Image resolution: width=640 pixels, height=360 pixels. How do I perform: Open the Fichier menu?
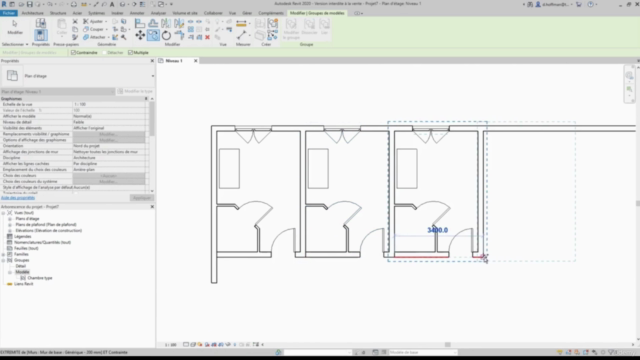pyautogui.click(x=9, y=13)
